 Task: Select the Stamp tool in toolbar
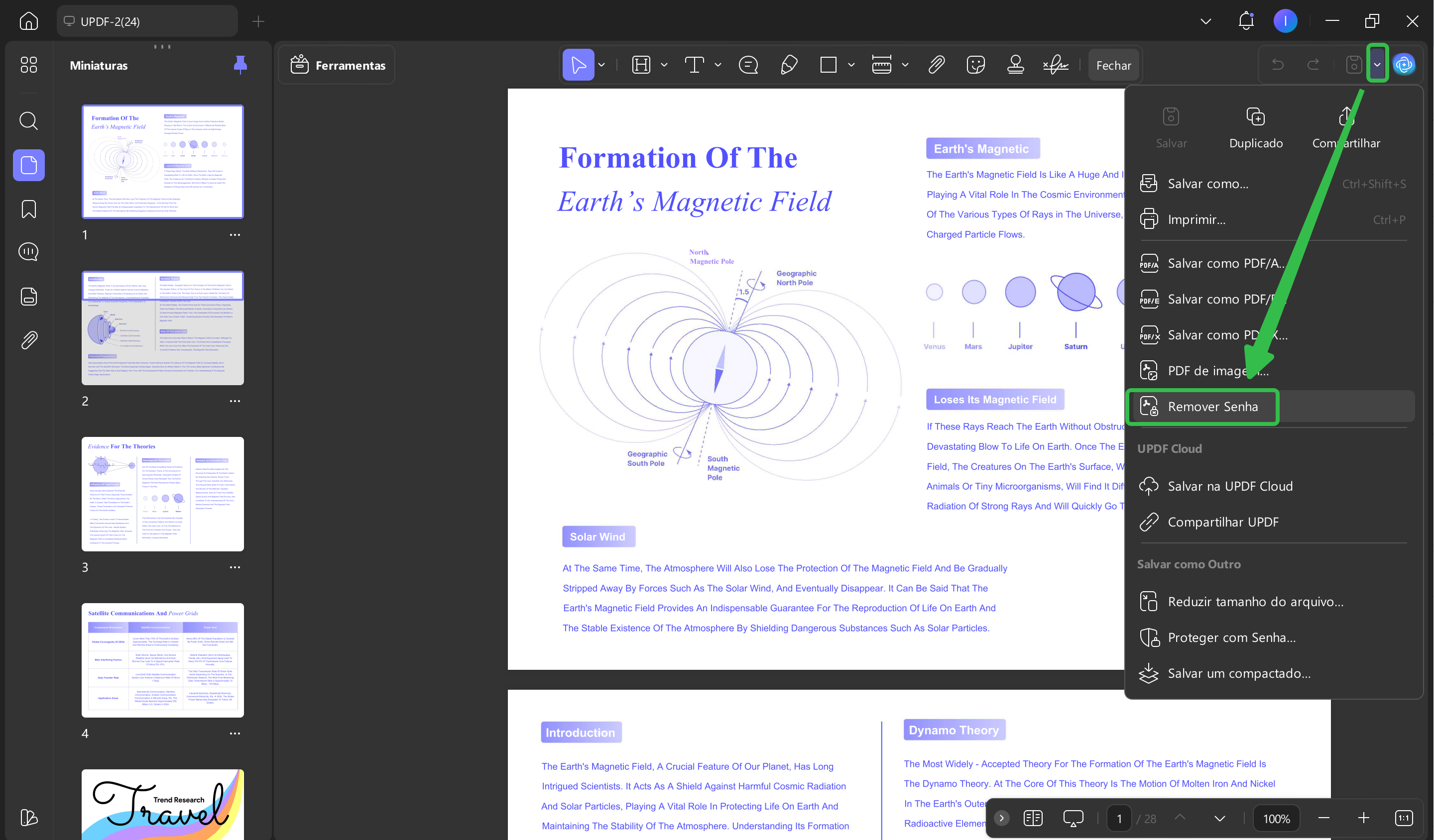pos(1016,65)
